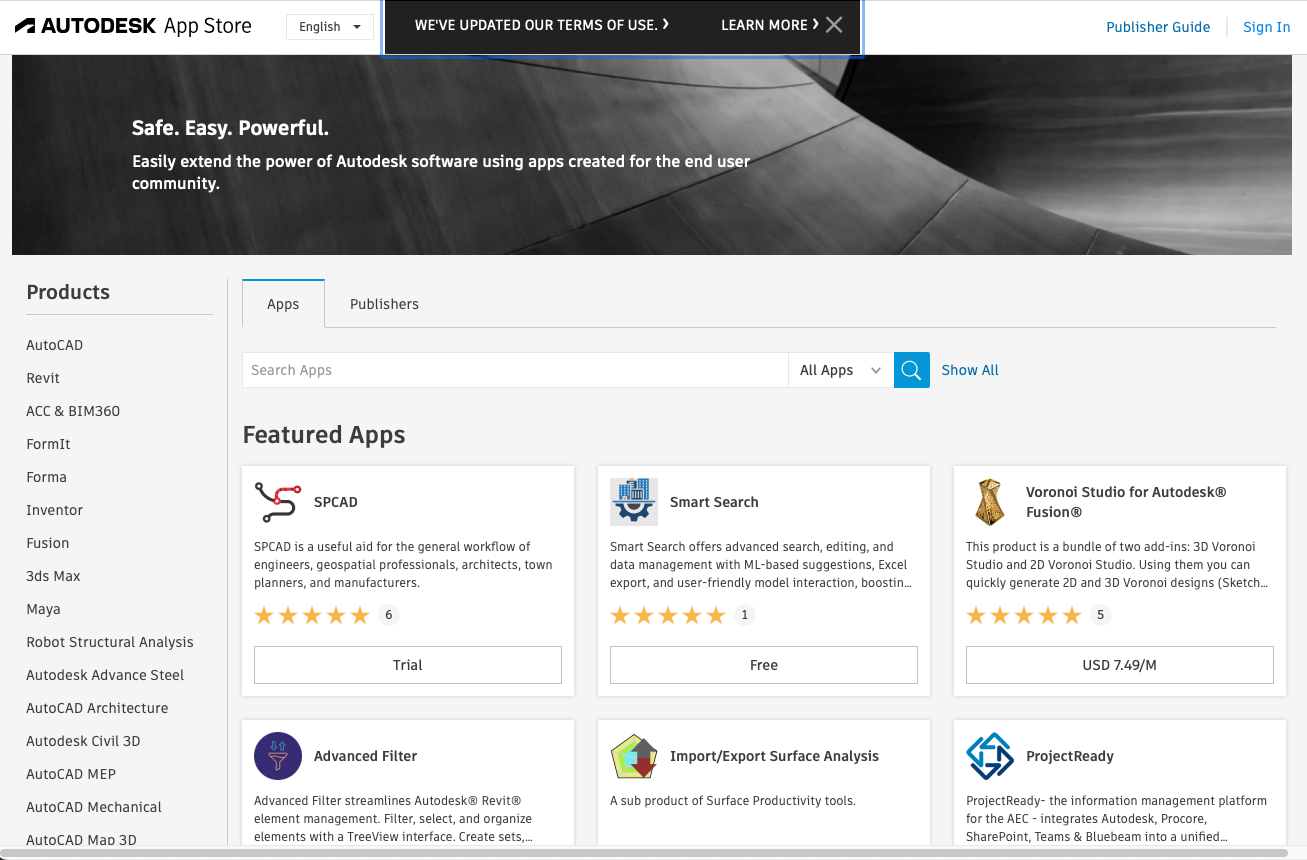Select Robot Structural Analysis product
Screen dimensions: 1307x860
pyautogui.click(x=110, y=642)
